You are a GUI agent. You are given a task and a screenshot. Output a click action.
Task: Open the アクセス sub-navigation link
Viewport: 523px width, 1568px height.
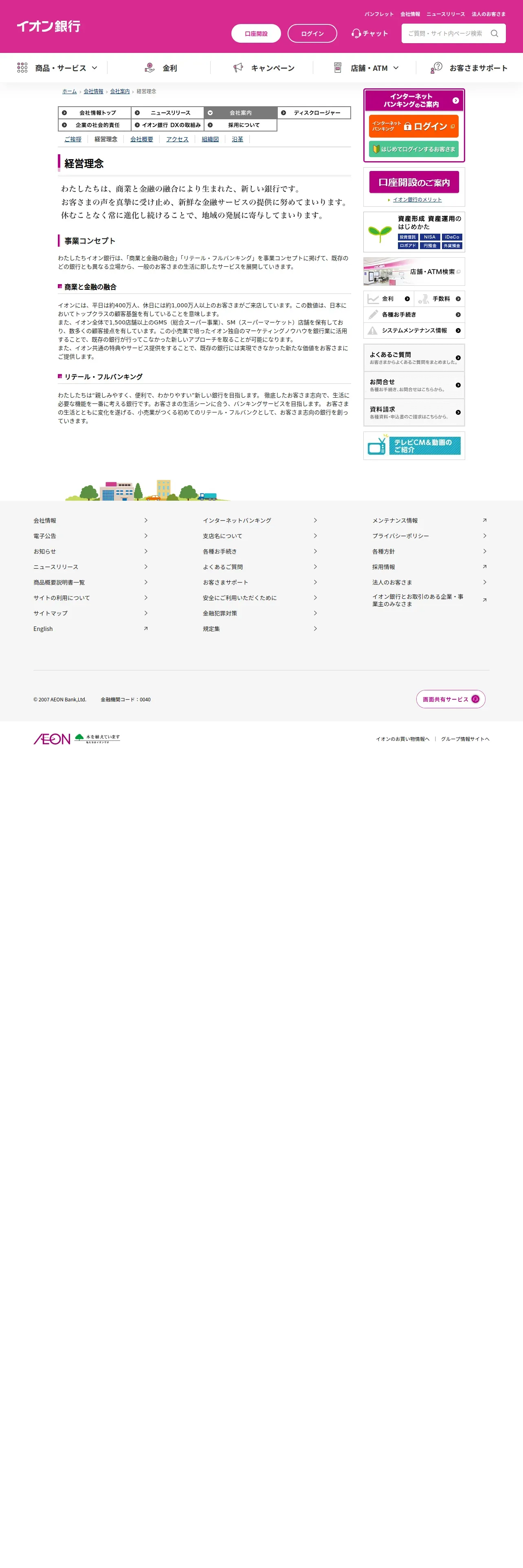click(178, 139)
